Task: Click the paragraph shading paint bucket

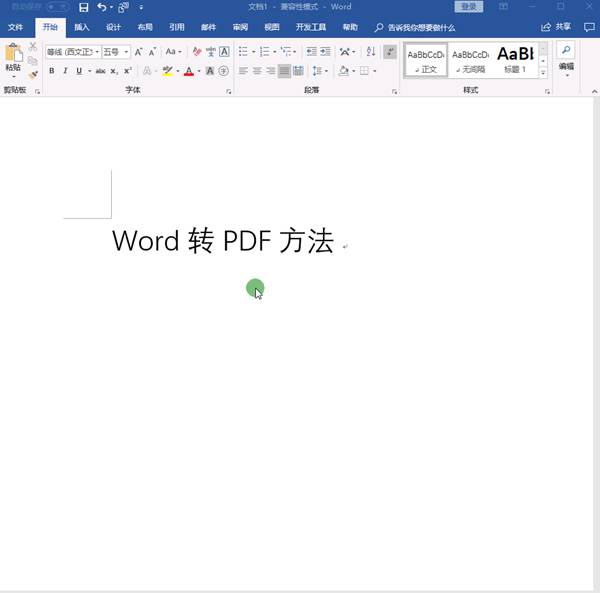Action: 344,71
